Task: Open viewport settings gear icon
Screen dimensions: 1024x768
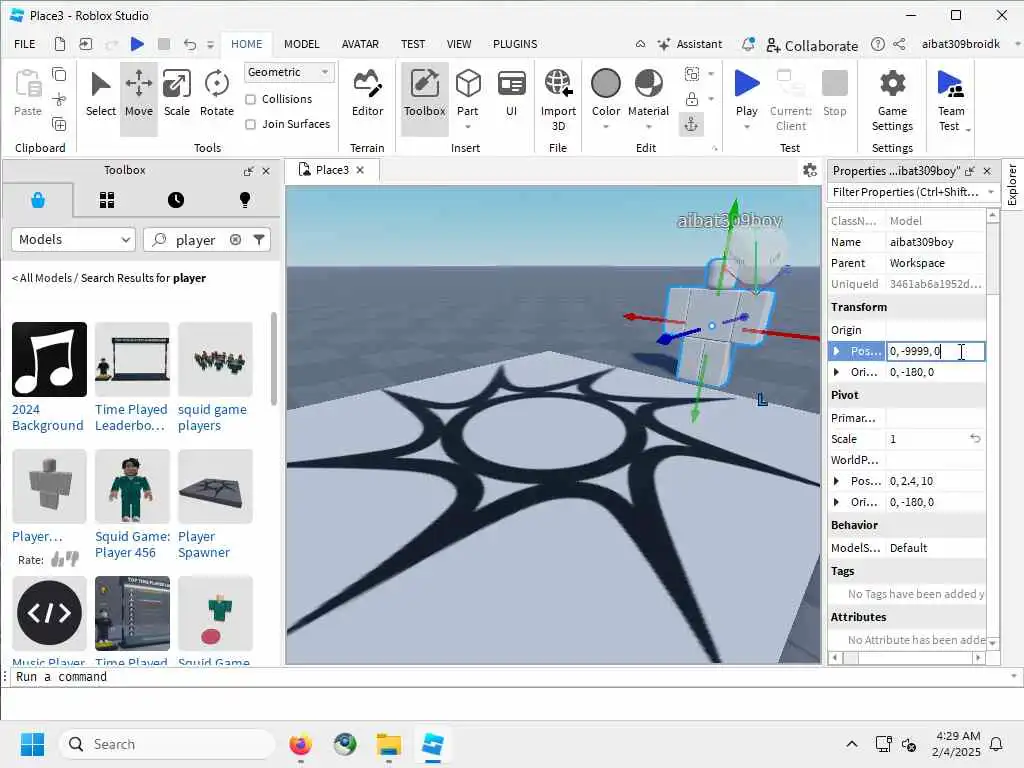Action: pyautogui.click(x=810, y=170)
